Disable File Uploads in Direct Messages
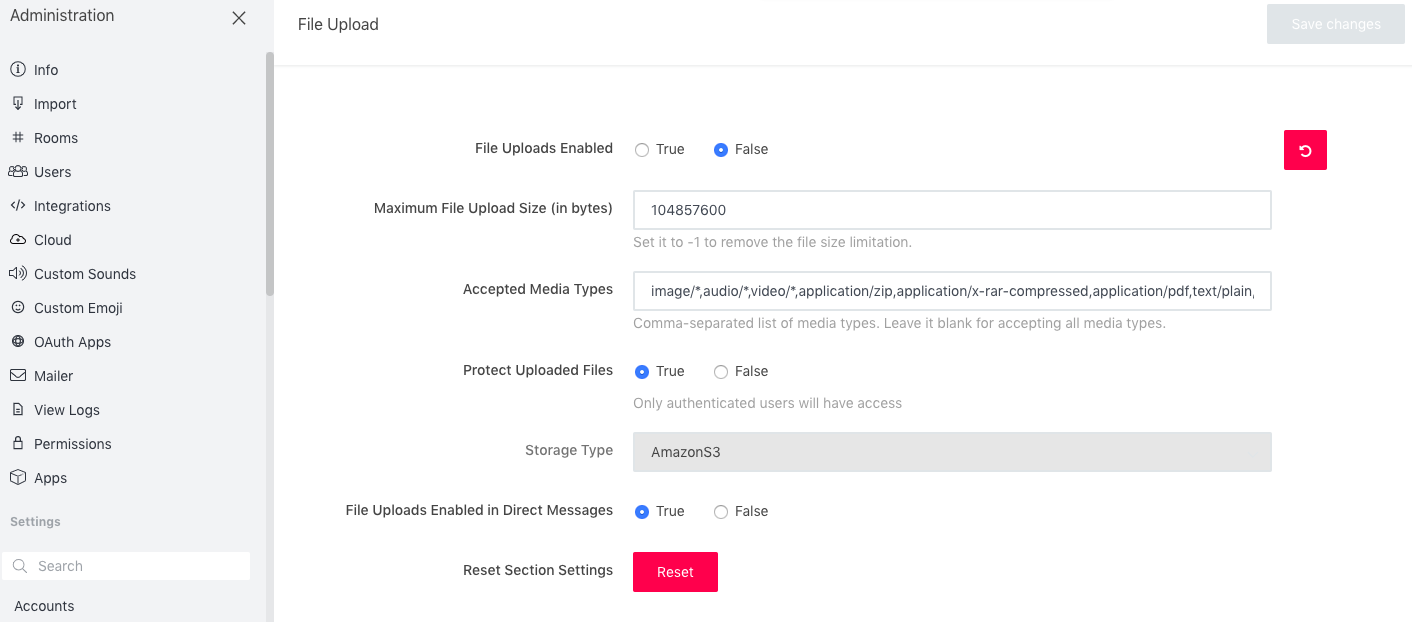This screenshot has height=622, width=1412. [x=721, y=512]
